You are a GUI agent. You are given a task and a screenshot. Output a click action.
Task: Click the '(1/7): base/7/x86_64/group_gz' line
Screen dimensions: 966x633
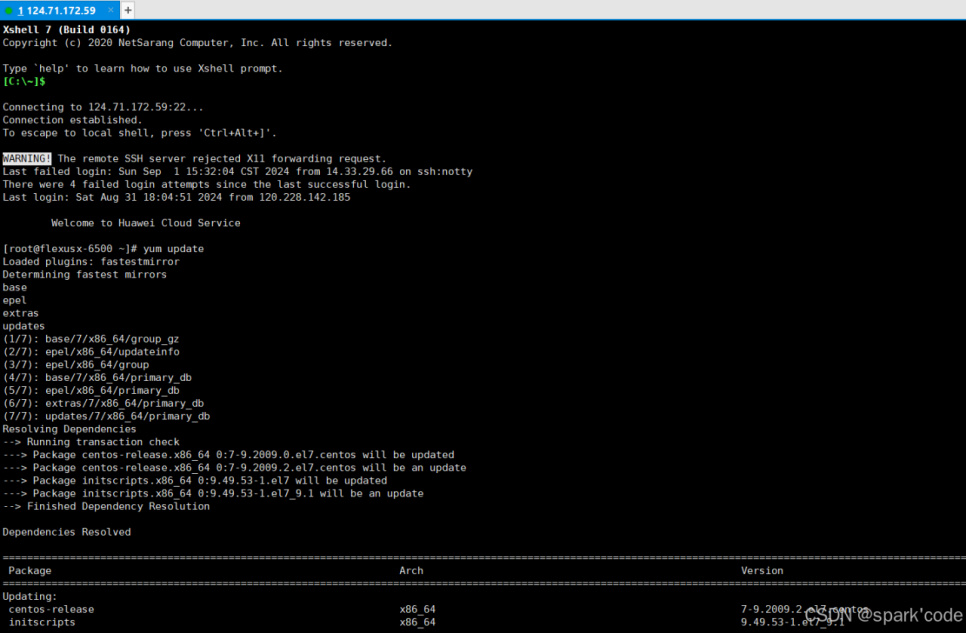coord(91,339)
